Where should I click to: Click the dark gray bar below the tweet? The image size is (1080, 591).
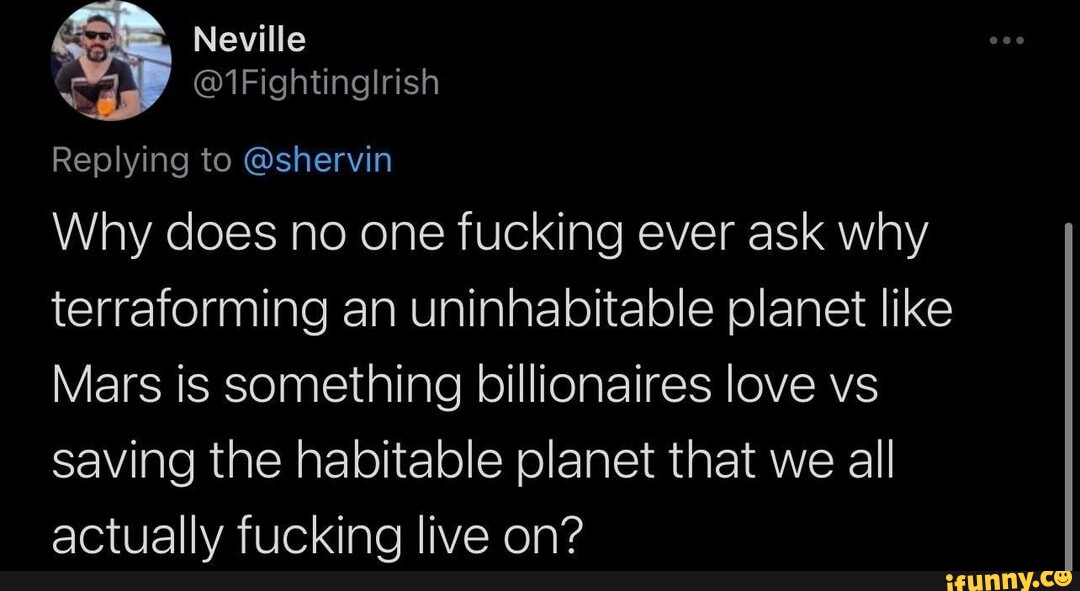click(450, 581)
